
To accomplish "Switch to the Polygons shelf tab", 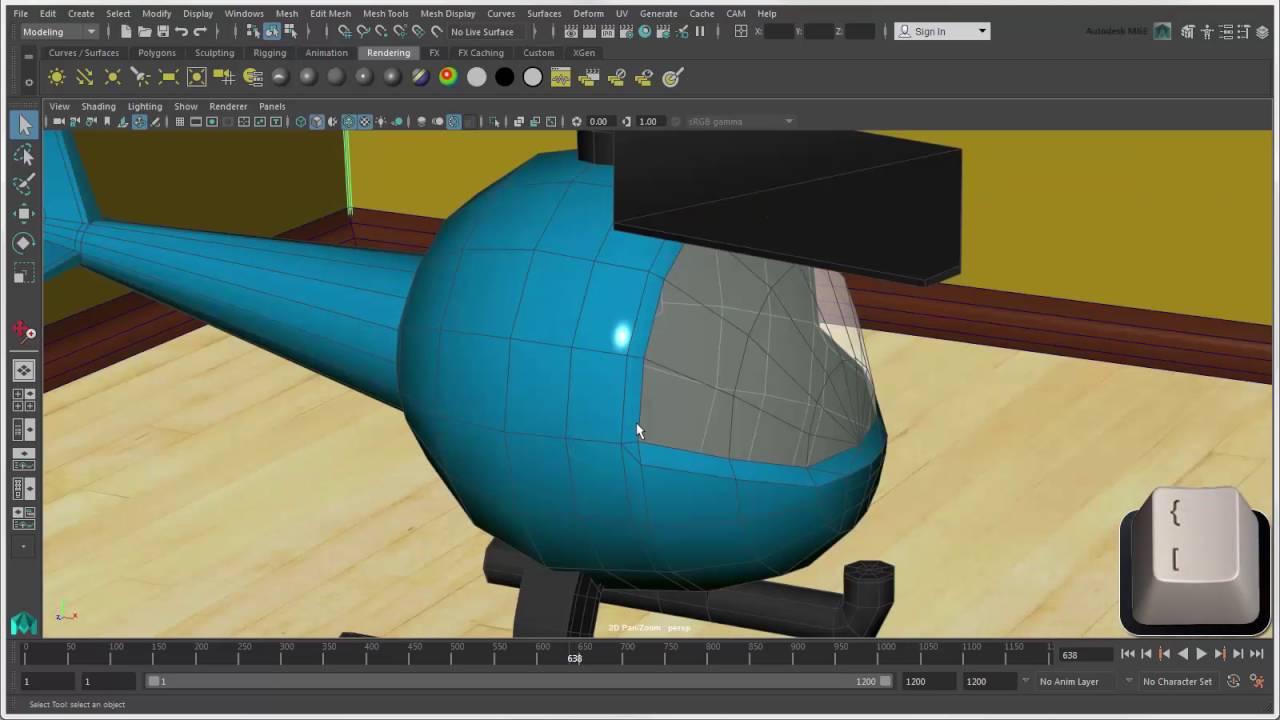I will pyautogui.click(x=157, y=53).
